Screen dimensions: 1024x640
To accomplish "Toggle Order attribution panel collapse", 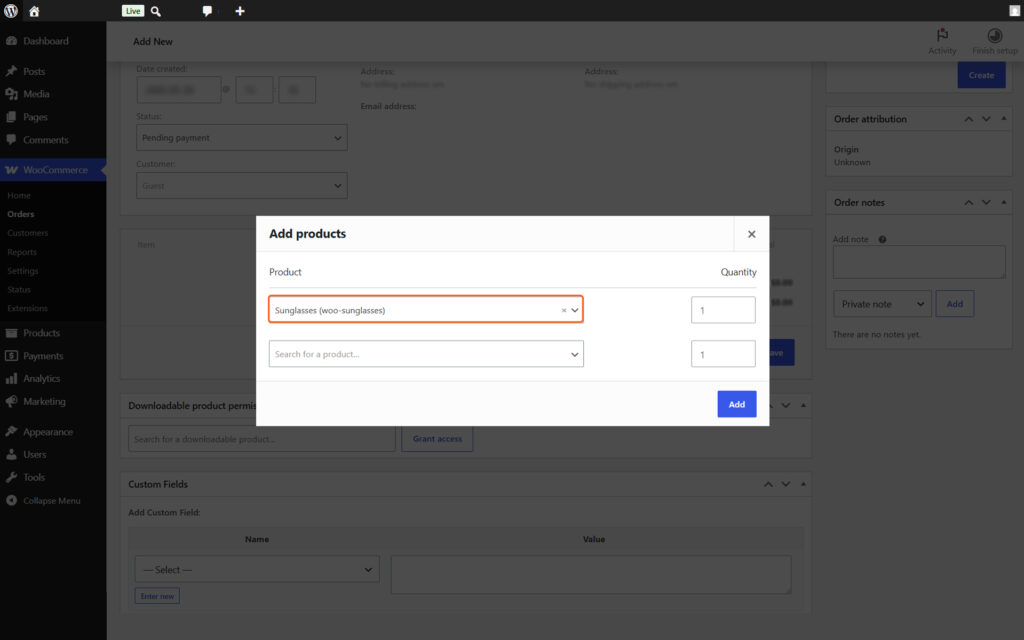I will pos(1004,119).
